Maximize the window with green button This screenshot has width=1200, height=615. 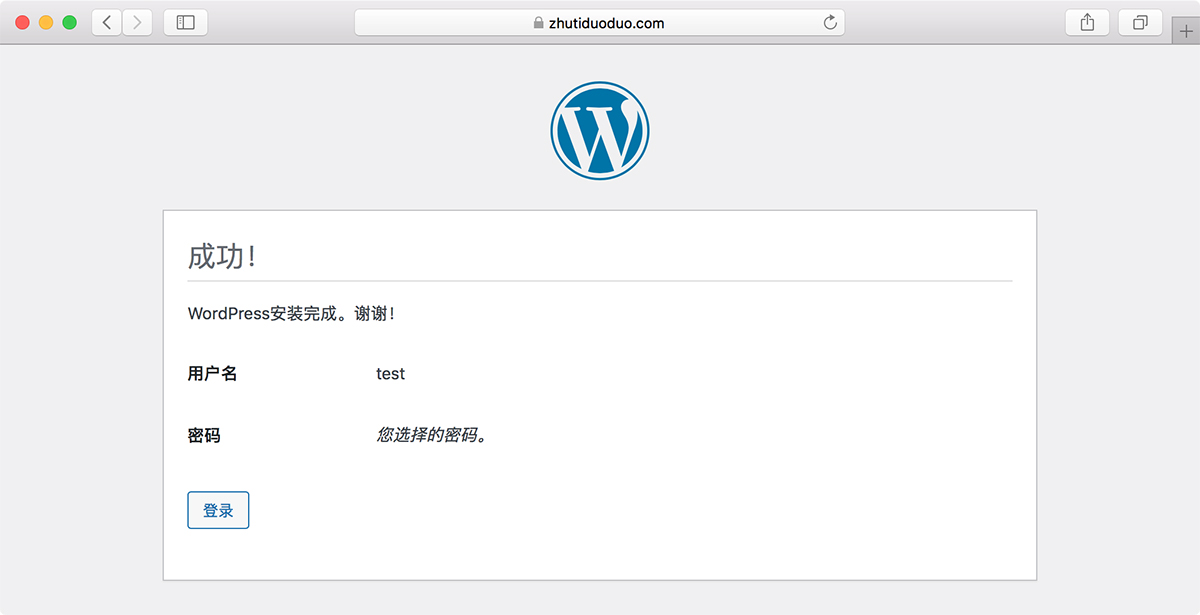point(70,22)
